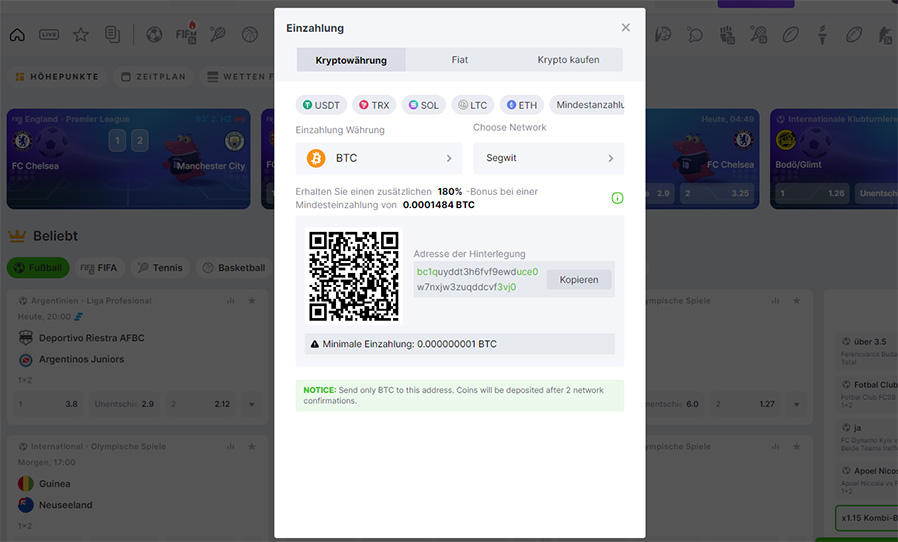Select the soccer ball sport icon
The width and height of the screenshot is (898, 542).
(154, 35)
